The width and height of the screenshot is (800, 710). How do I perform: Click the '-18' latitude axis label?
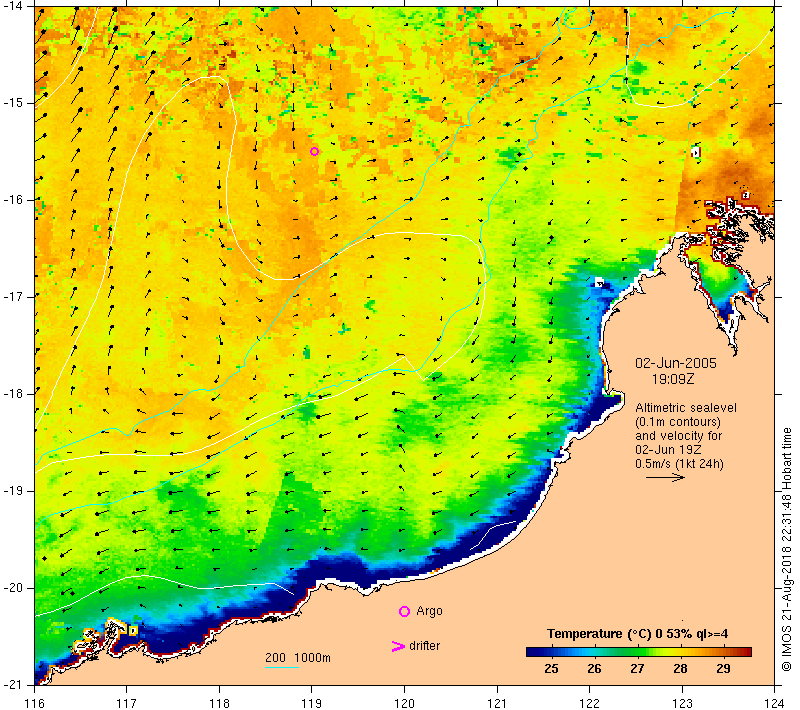click(11, 394)
